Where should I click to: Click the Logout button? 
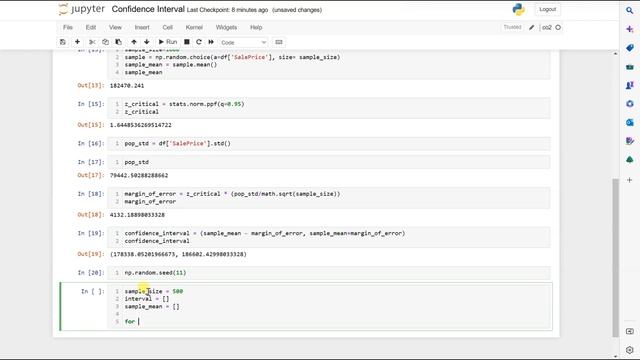(x=547, y=9)
